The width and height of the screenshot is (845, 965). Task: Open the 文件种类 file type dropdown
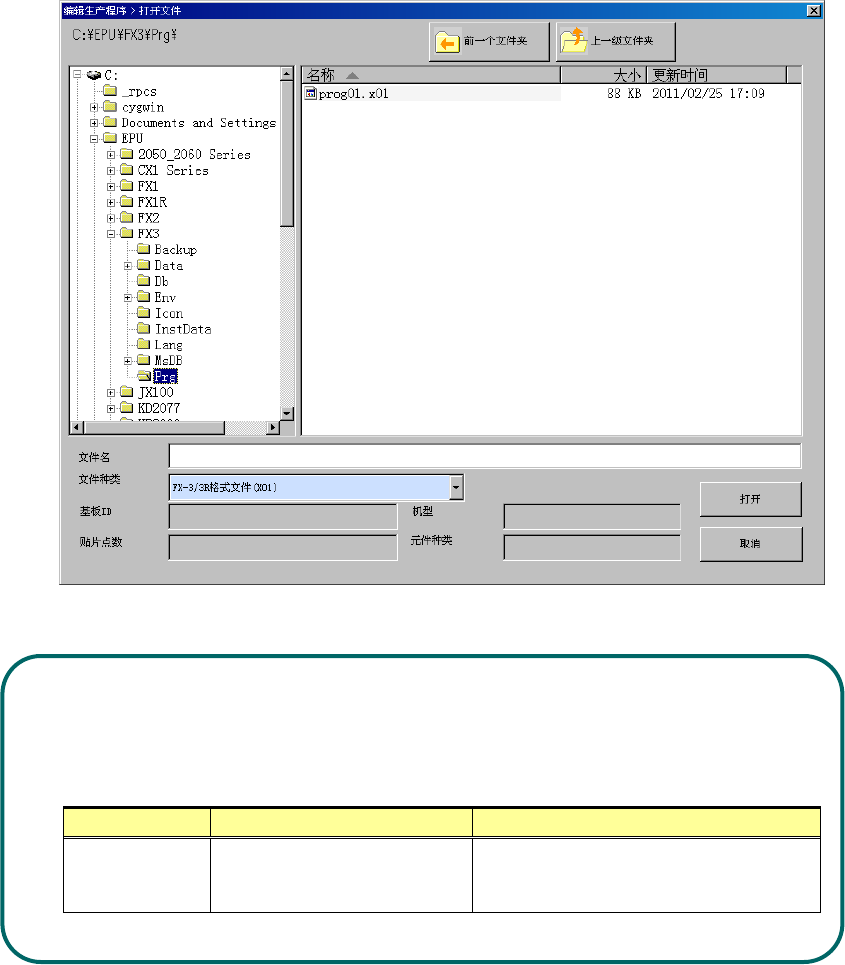(x=455, y=487)
